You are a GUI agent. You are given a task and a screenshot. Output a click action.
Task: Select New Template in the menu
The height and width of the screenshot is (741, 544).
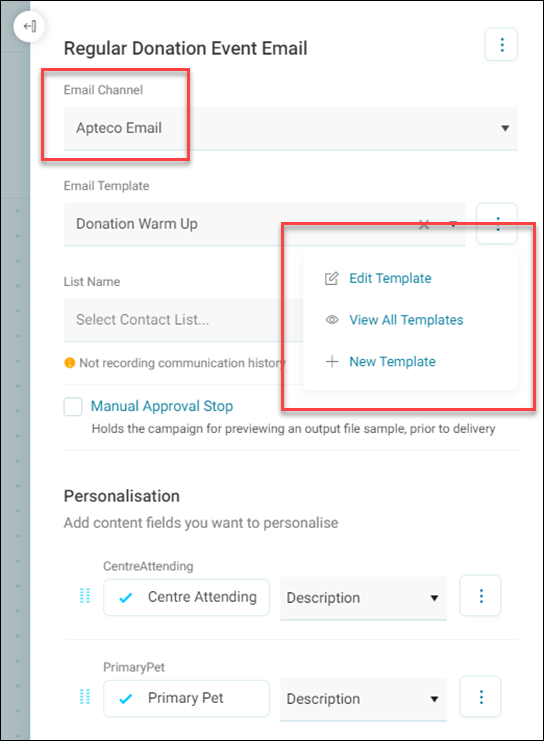click(392, 362)
